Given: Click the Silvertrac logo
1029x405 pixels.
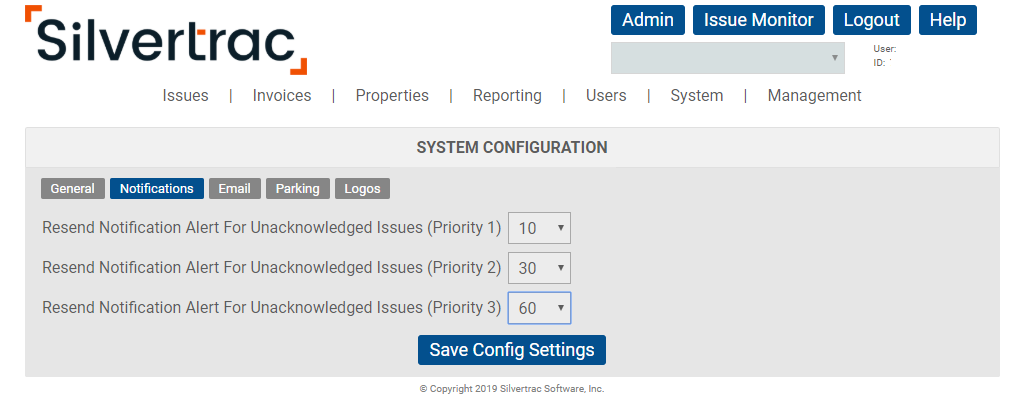Looking at the screenshot, I should [x=166, y=40].
